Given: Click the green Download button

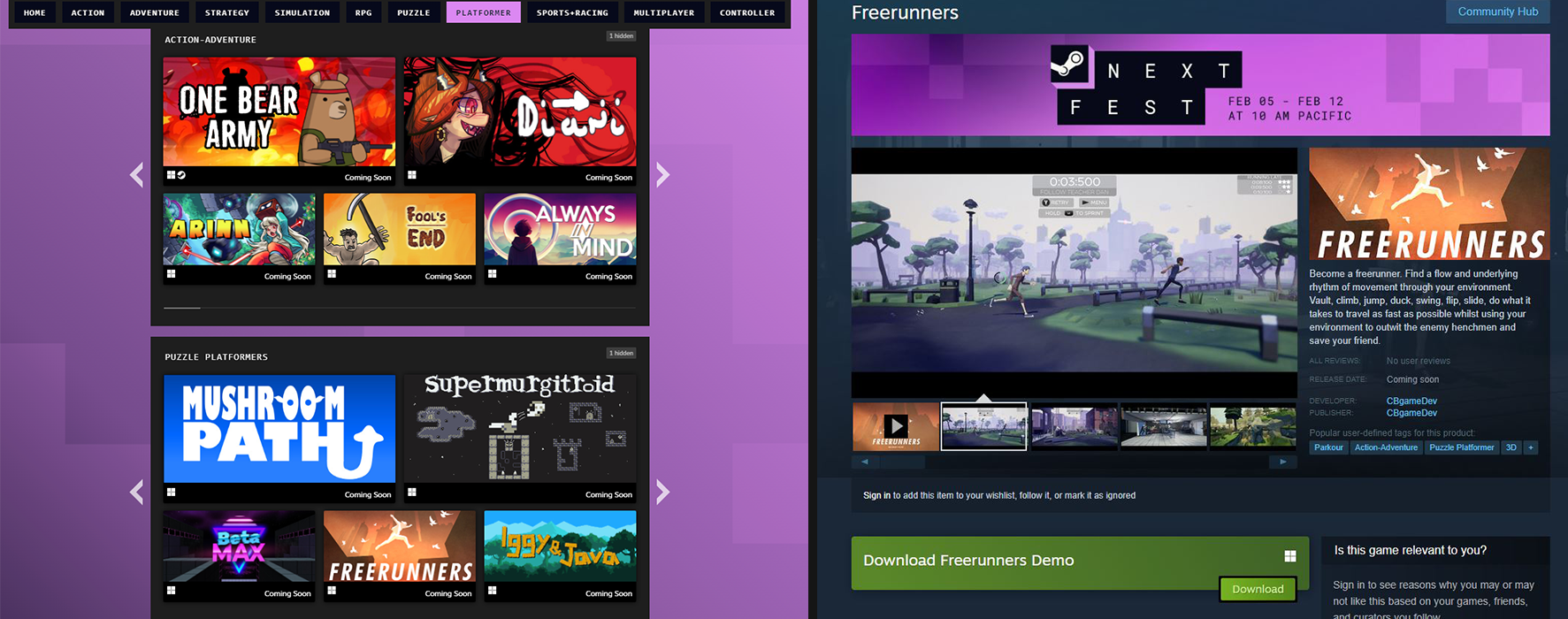Looking at the screenshot, I should coord(1258,589).
